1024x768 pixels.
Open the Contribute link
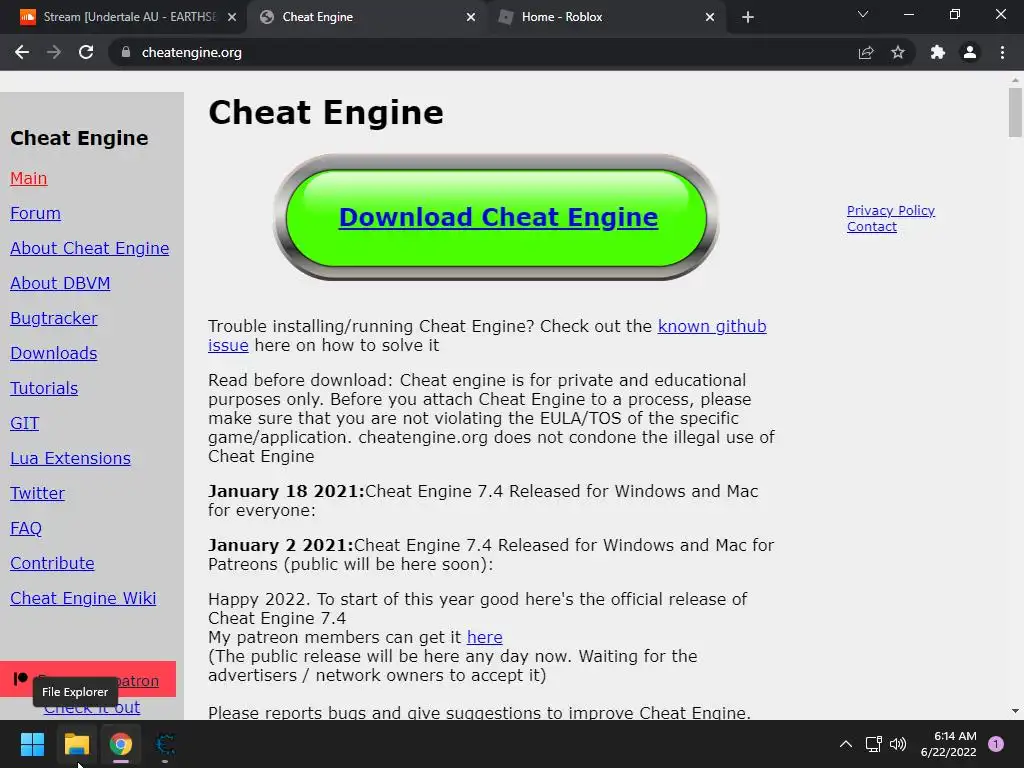(x=52, y=563)
